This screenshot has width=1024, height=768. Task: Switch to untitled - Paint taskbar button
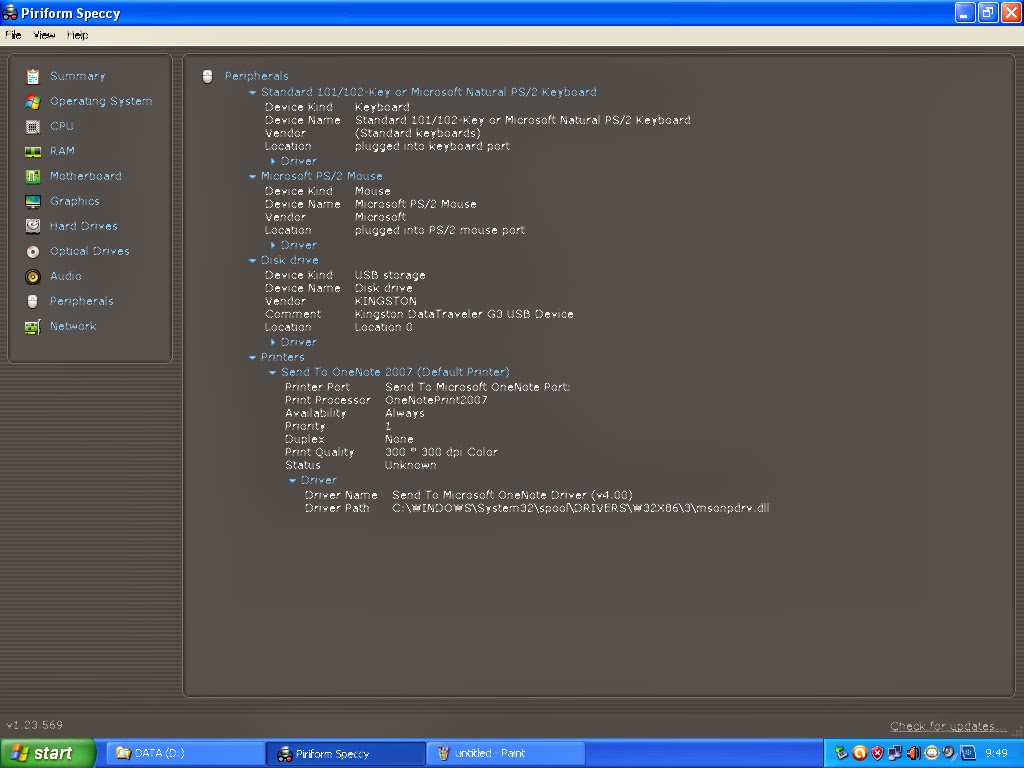click(505, 753)
